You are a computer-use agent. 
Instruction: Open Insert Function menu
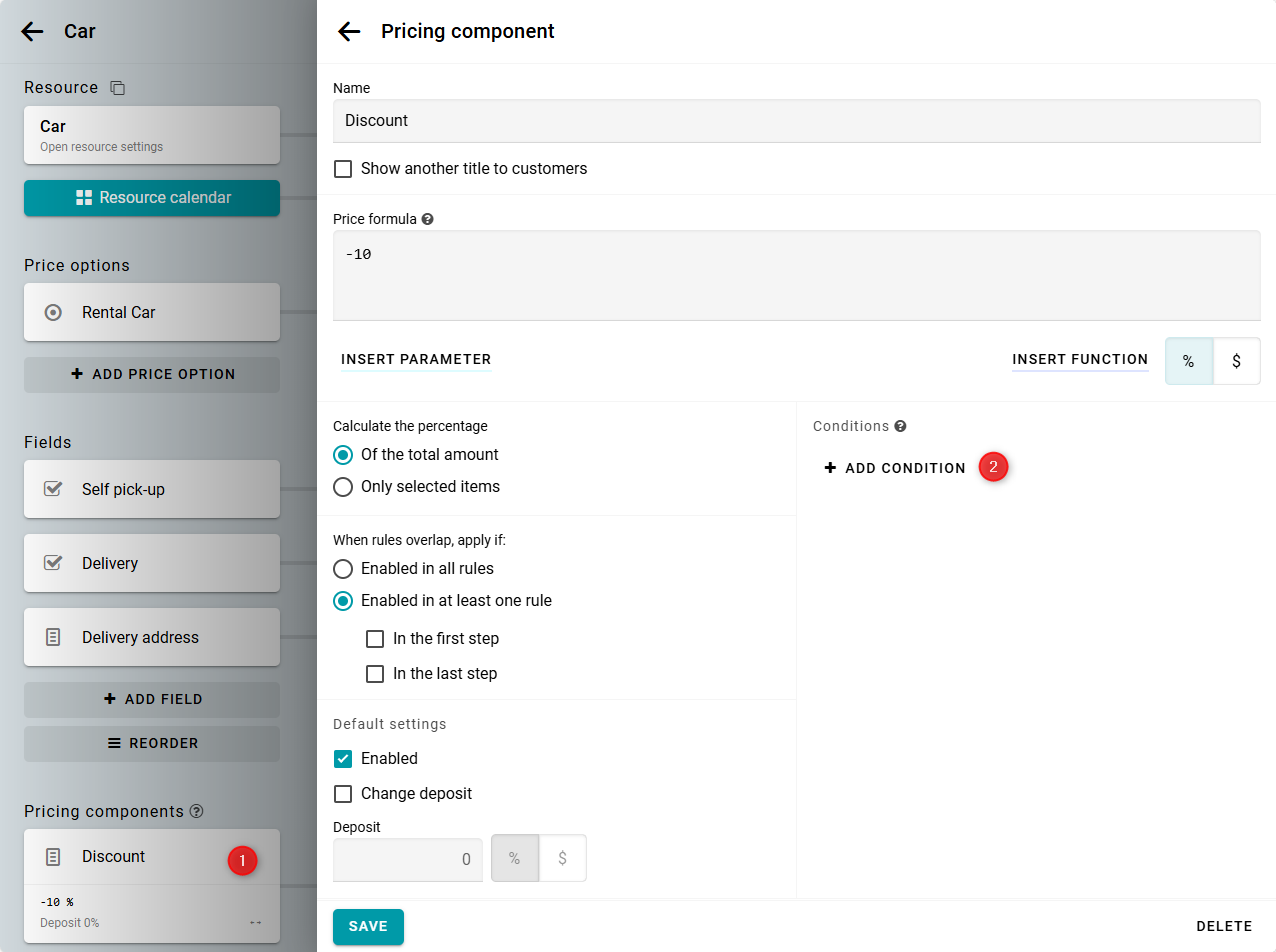click(1080, 360)
